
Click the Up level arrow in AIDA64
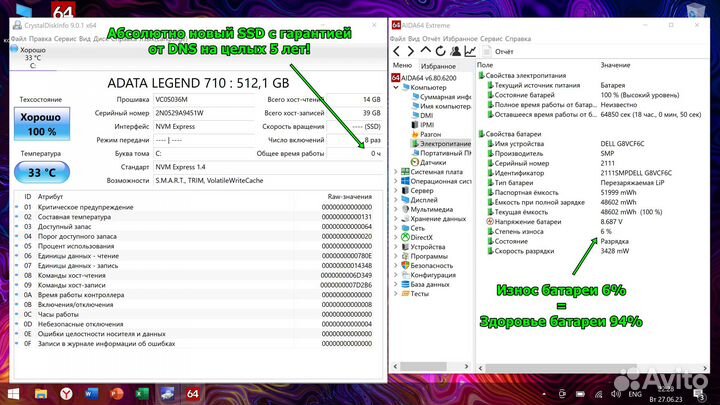click(x=427, y=50)
